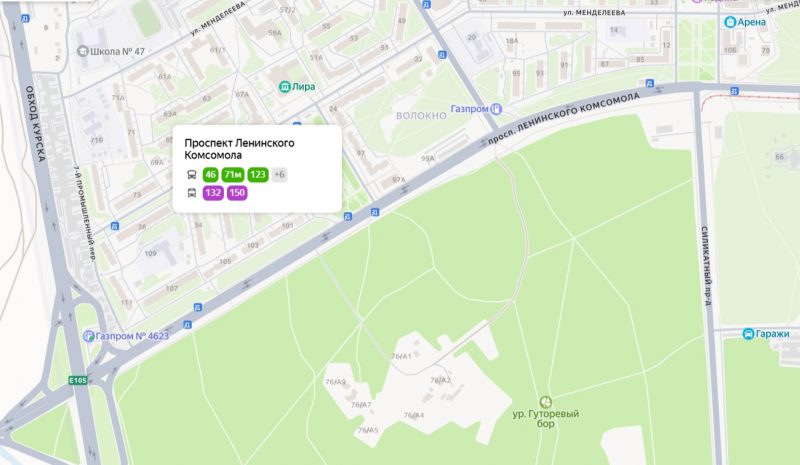Expand the +6 more routes badge
The height and width of the screenshot is (465, 800).
click(x=280, y=175)
